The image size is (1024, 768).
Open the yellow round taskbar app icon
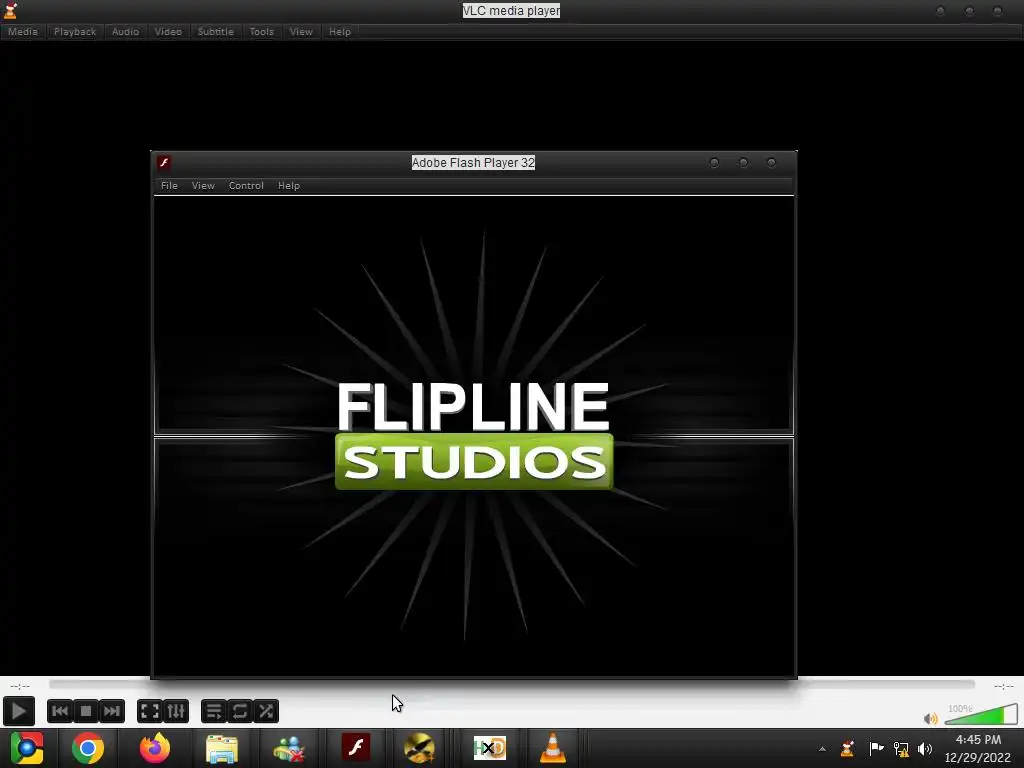click(419, 748)
